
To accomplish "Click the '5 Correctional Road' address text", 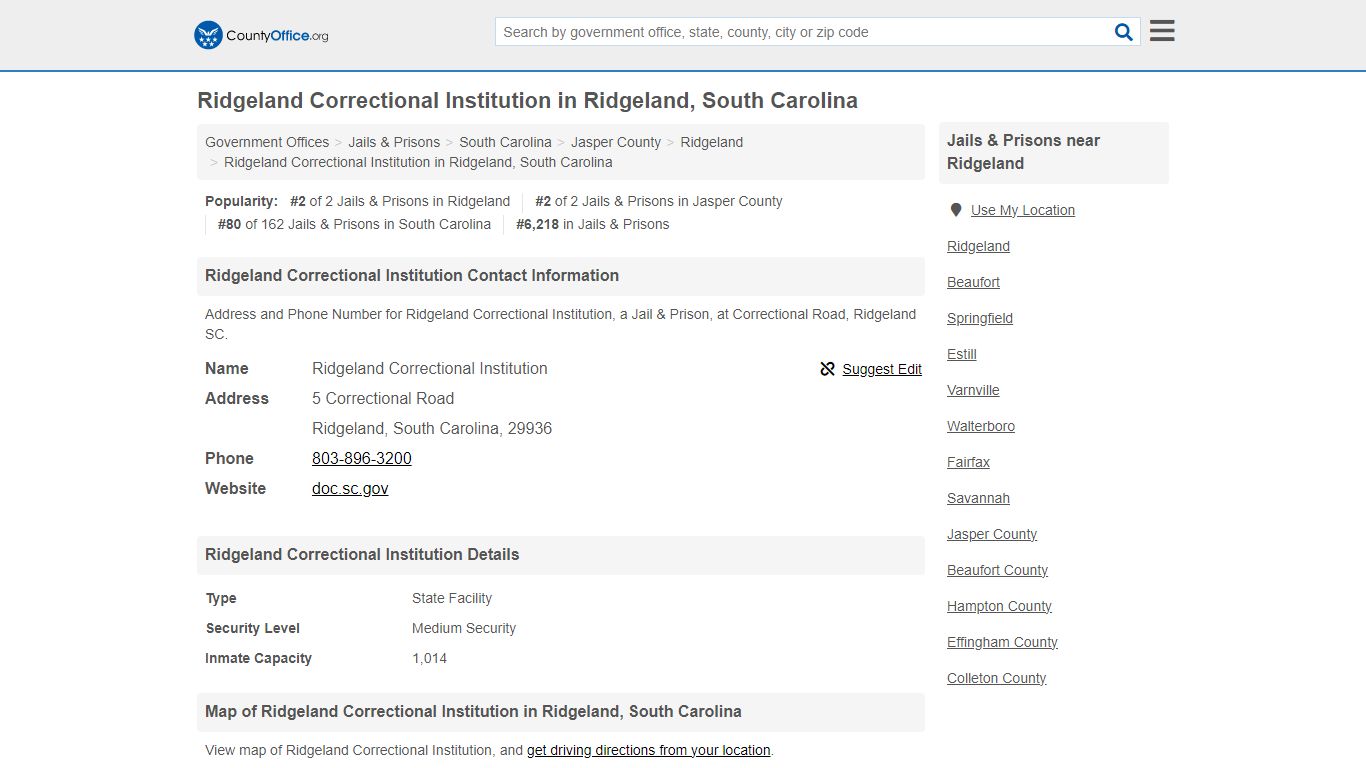I will click(x=383, y=398).
